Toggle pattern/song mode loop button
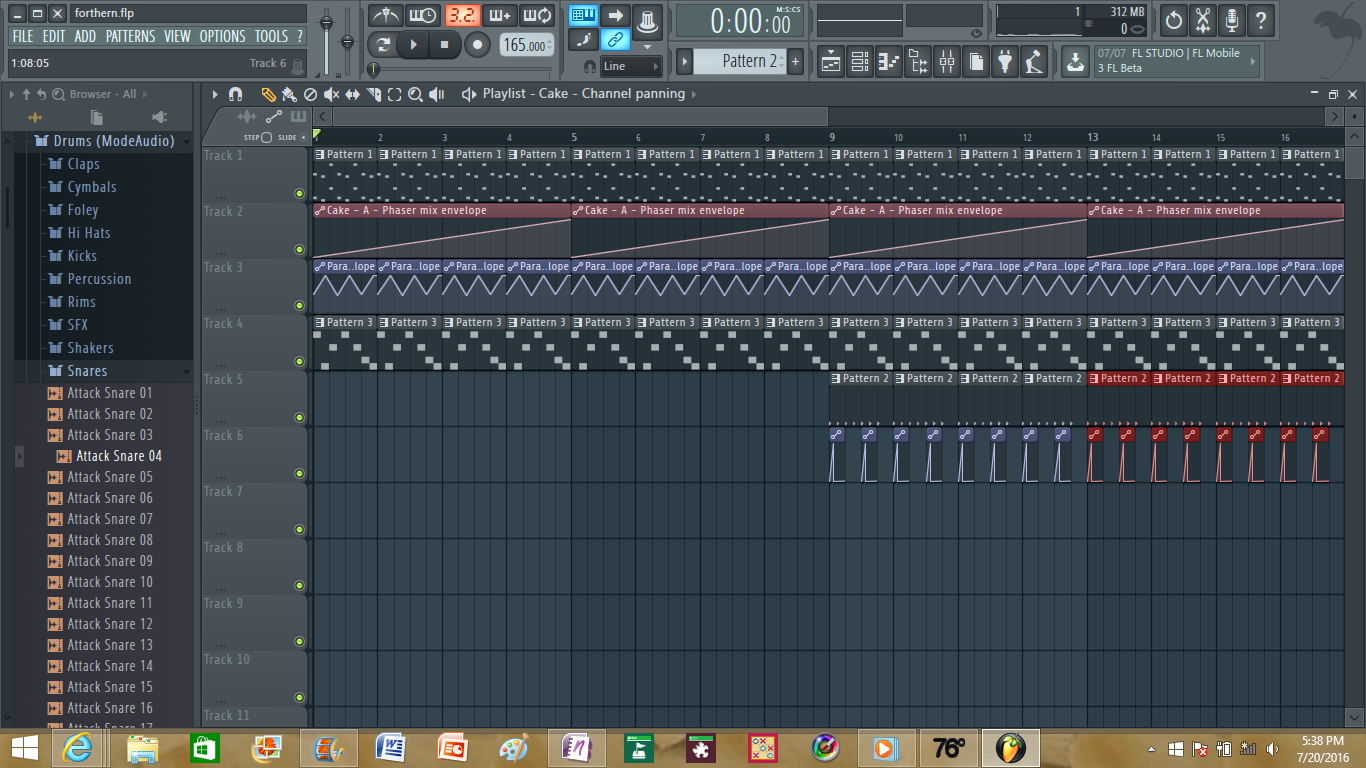The height and width of the screenshot is (768, 1366). pyautogui.click(x=385, y=44)
